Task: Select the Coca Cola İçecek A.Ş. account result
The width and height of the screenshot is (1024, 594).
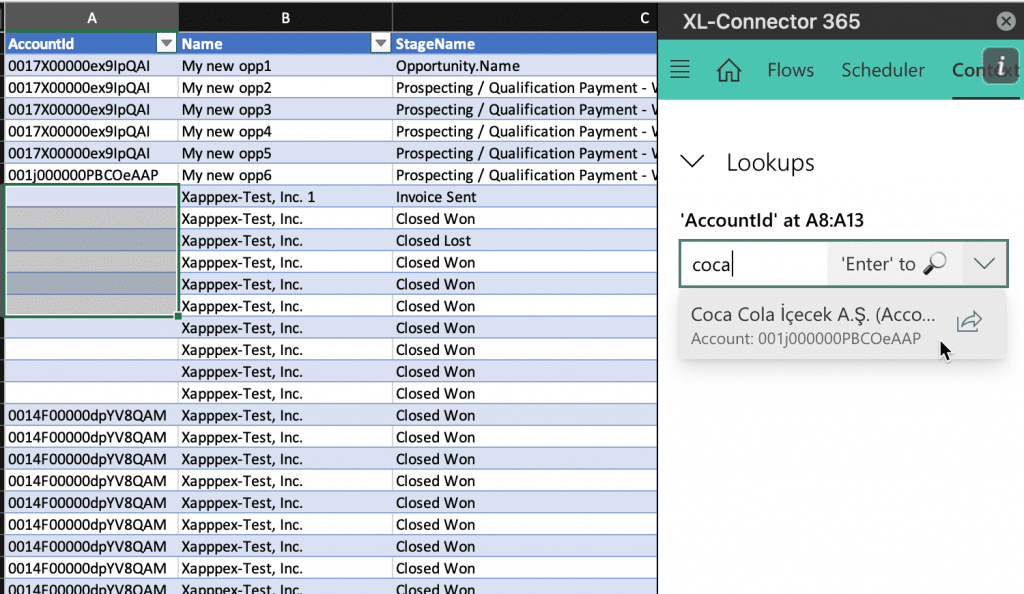Action: coord(813,325)
